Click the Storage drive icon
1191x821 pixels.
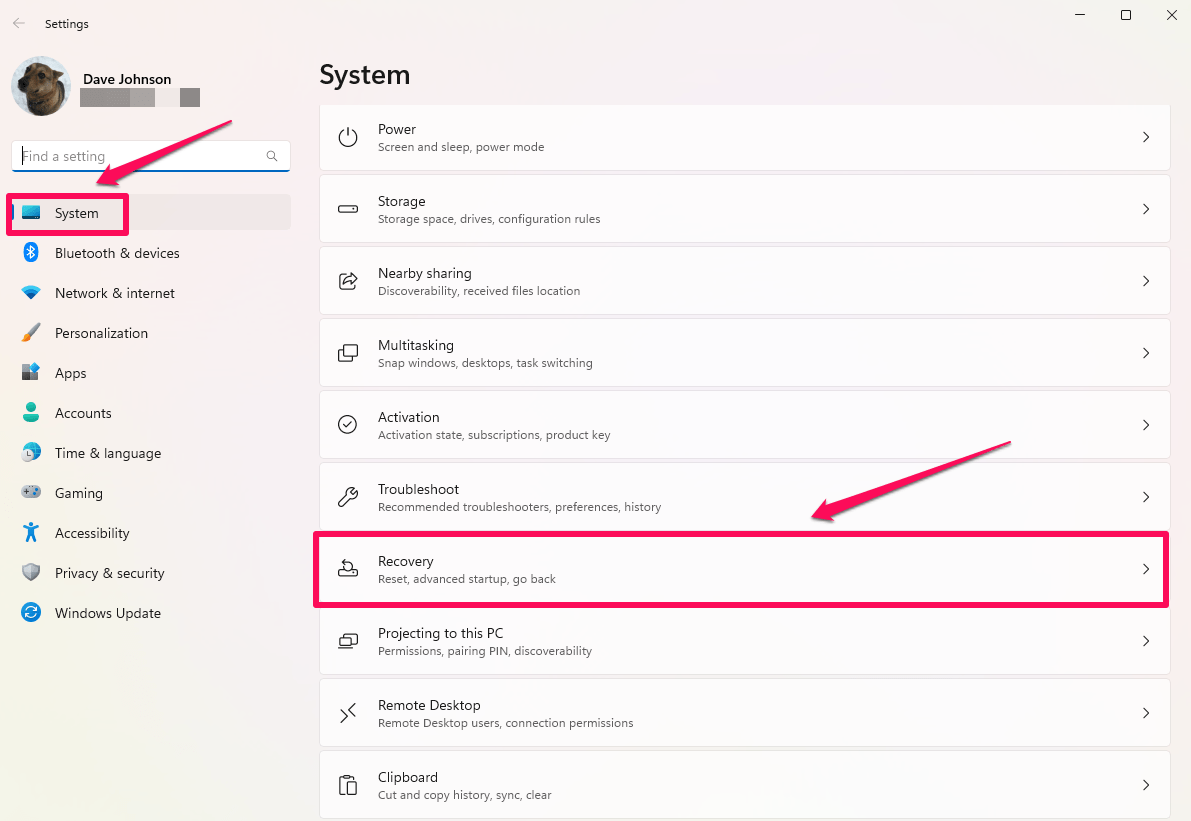(347, 209)
